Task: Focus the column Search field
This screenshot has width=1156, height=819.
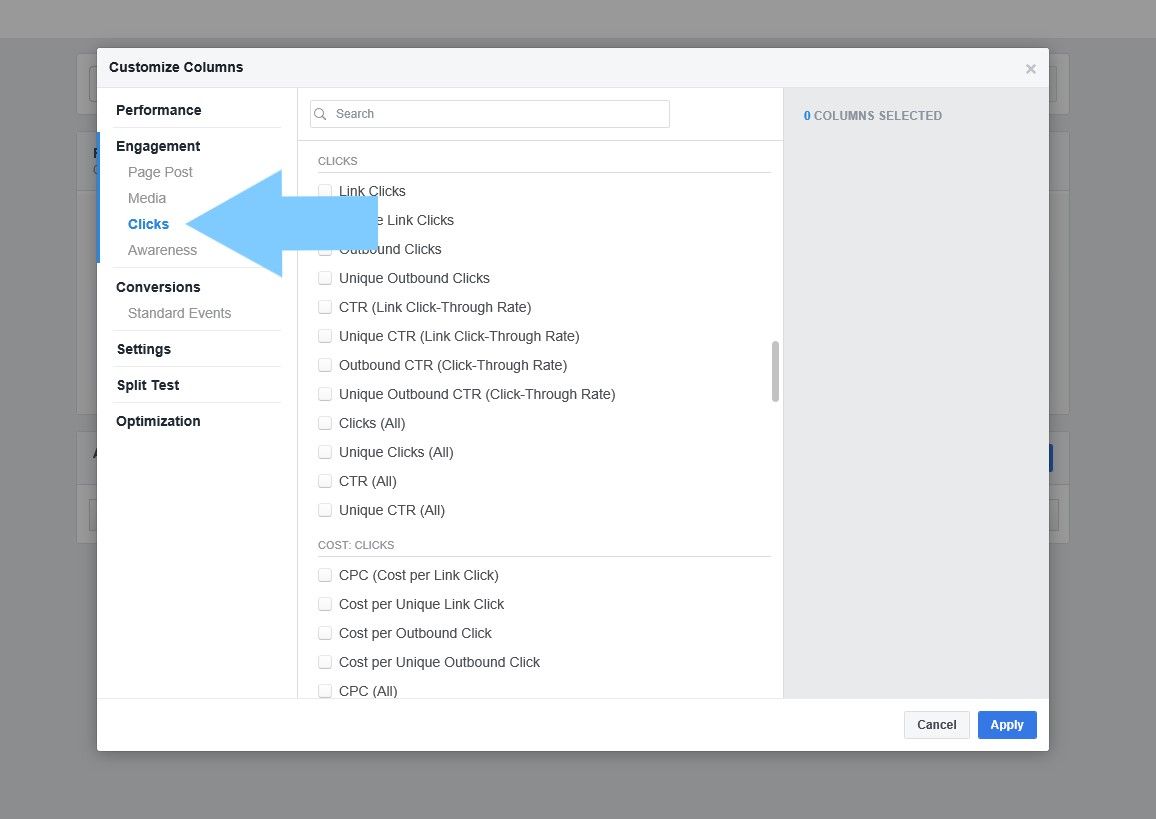Action: pos(490,114)
